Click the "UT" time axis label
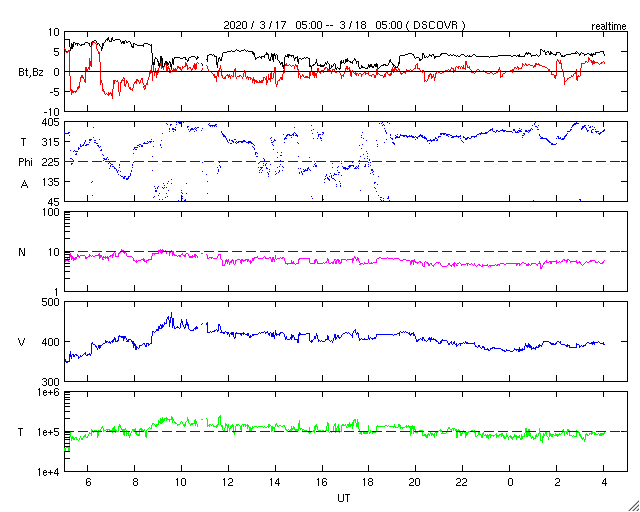 pos(344,498)
